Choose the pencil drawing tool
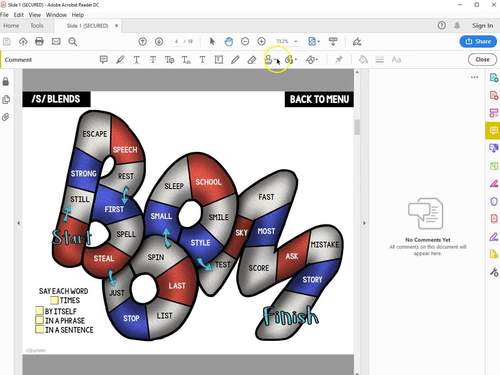This screenshot has width=500, height=375. pyautogui.click(x=235, y=60)
